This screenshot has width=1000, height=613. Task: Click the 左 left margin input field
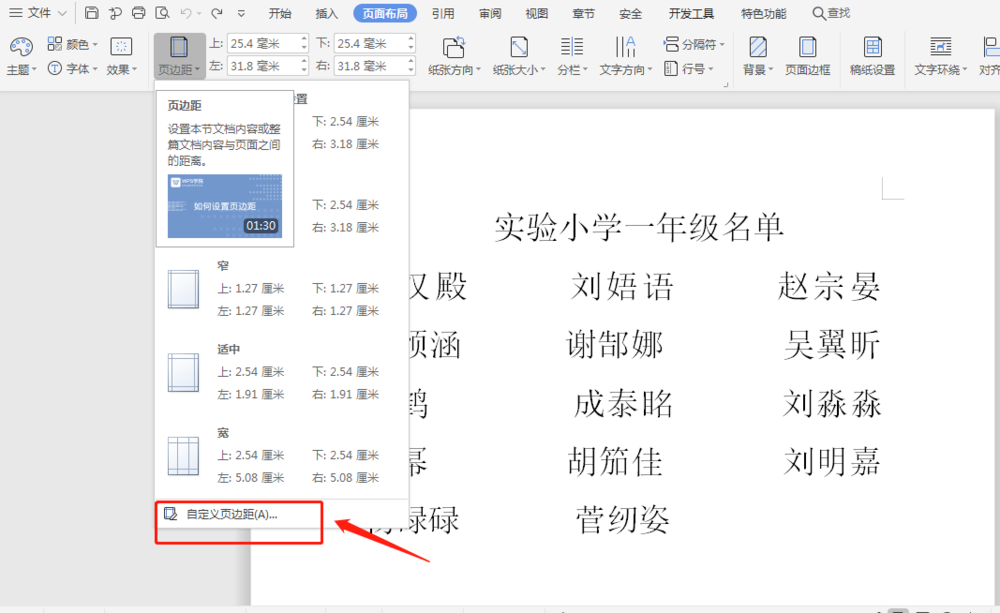pos(263,66)
